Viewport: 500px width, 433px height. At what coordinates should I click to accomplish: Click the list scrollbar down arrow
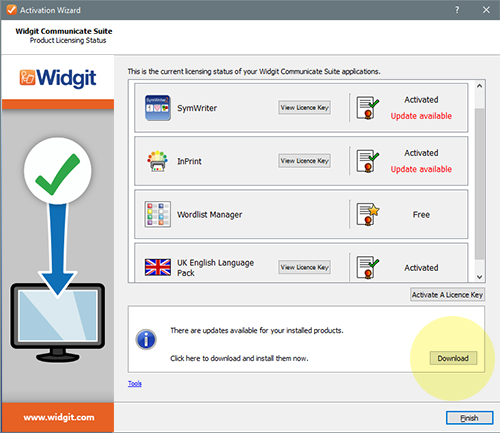(479, 277)
